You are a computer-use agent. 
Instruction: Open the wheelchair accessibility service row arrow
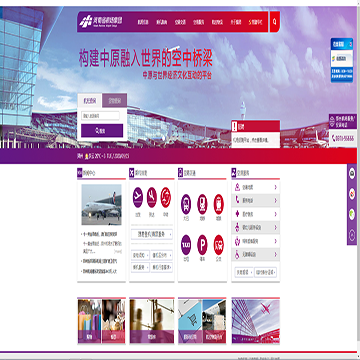(x=276, y=254)
